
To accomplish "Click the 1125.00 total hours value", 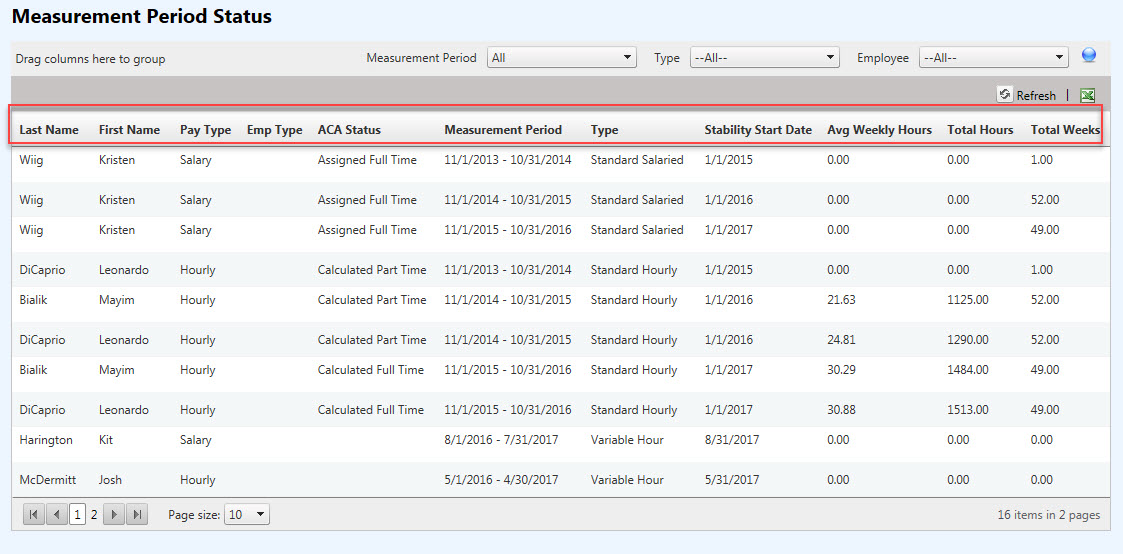I will pyautogui.click(x=968, y=300).
